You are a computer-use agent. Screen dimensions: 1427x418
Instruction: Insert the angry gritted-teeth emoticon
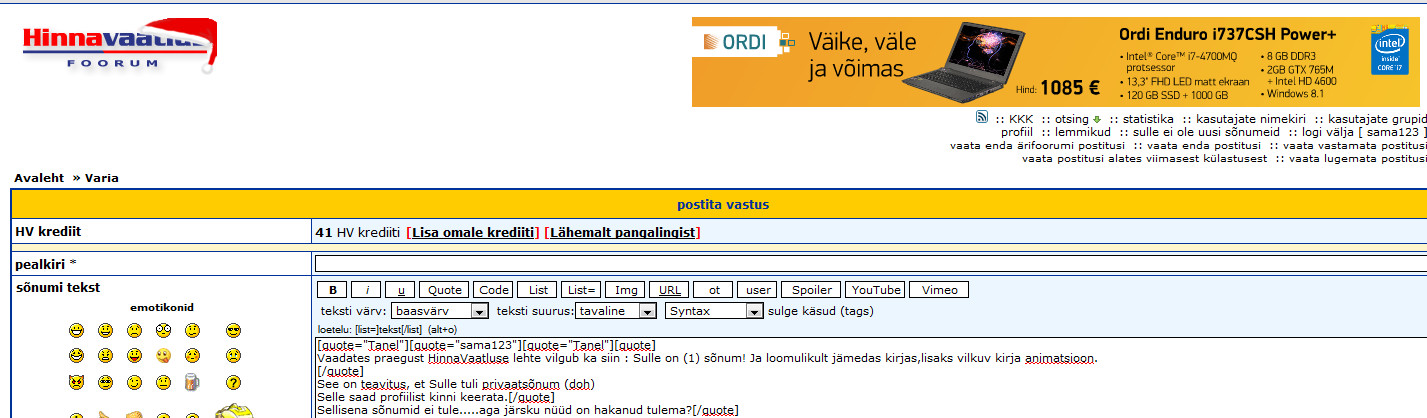(105, 356)
